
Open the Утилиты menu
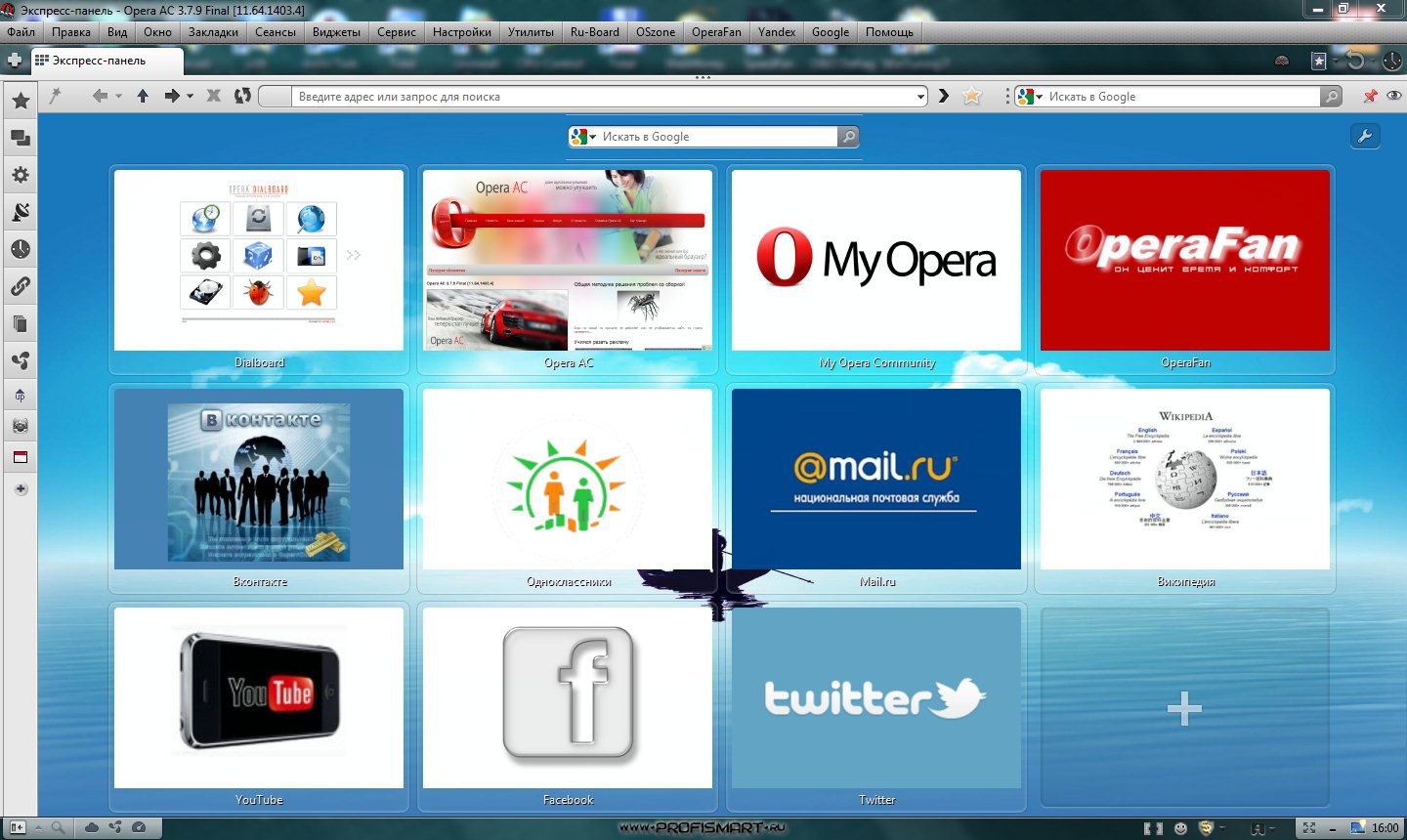click(531, 32)
